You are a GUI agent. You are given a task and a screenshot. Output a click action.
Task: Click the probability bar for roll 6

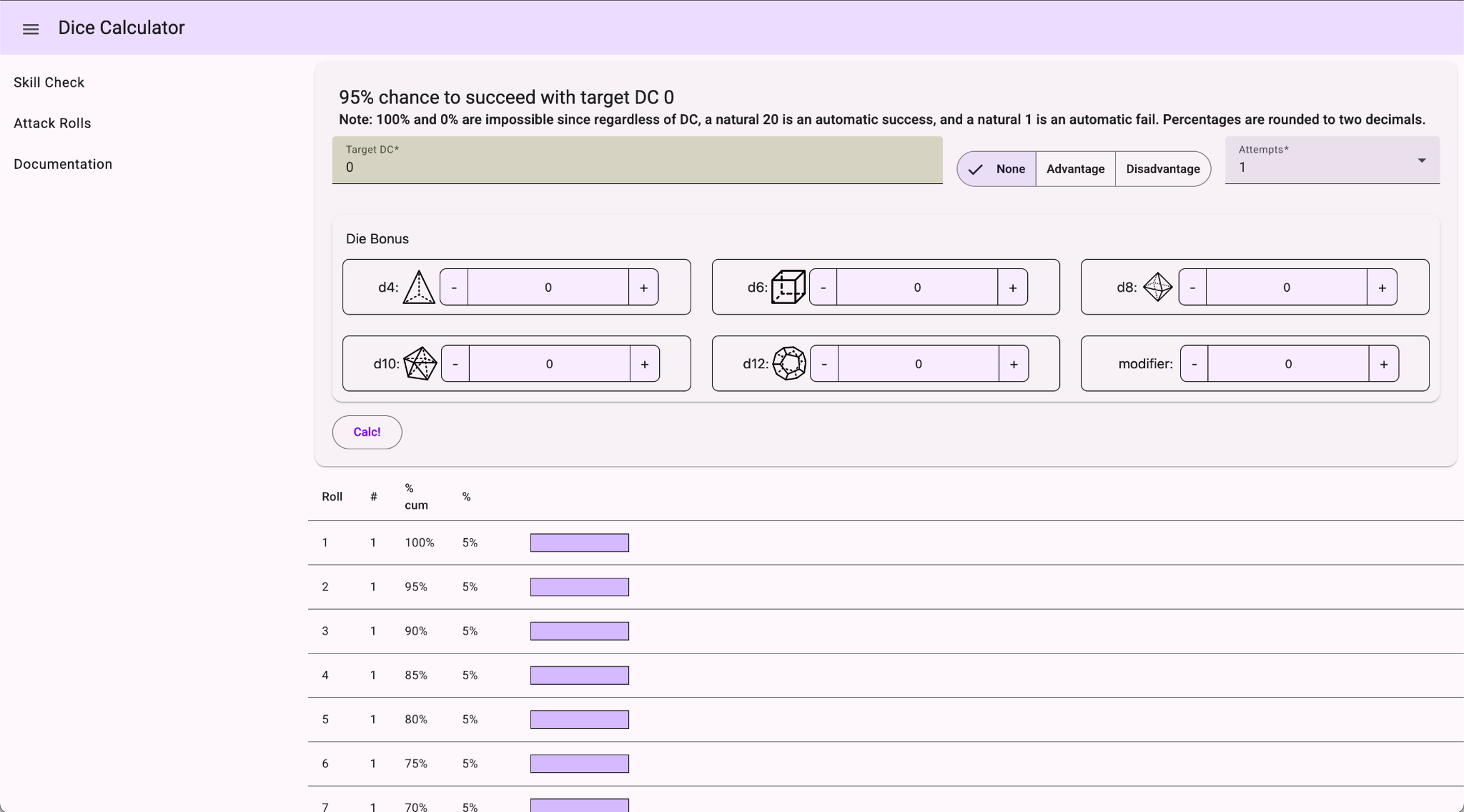click(x=579, y=764)
